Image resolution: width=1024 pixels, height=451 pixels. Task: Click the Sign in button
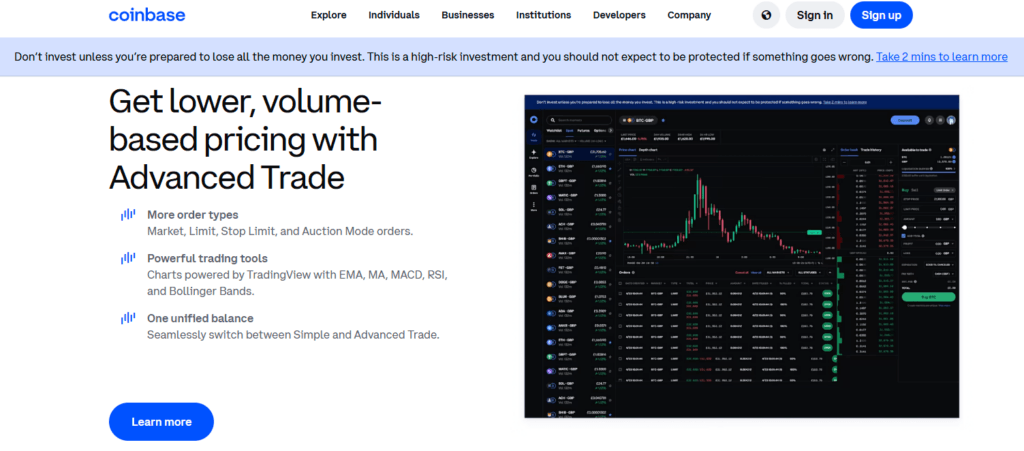814,15
